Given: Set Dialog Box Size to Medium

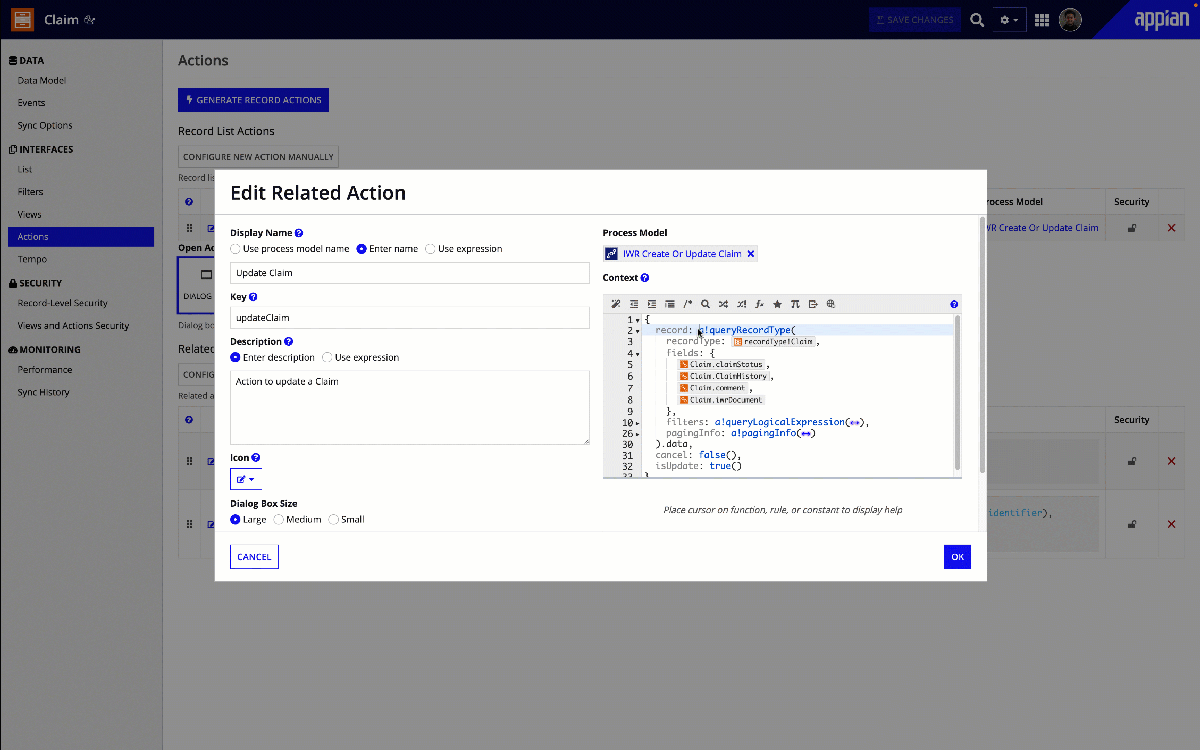Looking at the screenshot, I should tap(279, 520).
